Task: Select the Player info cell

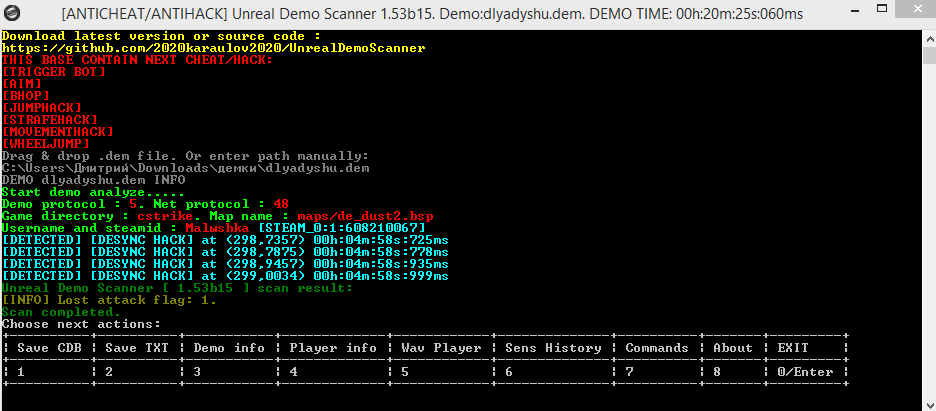Action: (332, 348)
